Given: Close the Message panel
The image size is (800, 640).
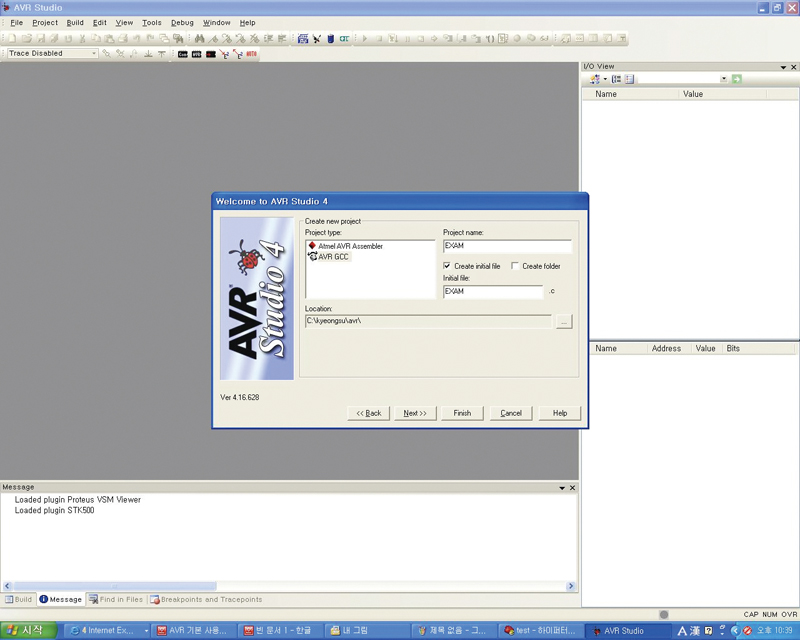Looking at the screenshot, I should point(572,488).
